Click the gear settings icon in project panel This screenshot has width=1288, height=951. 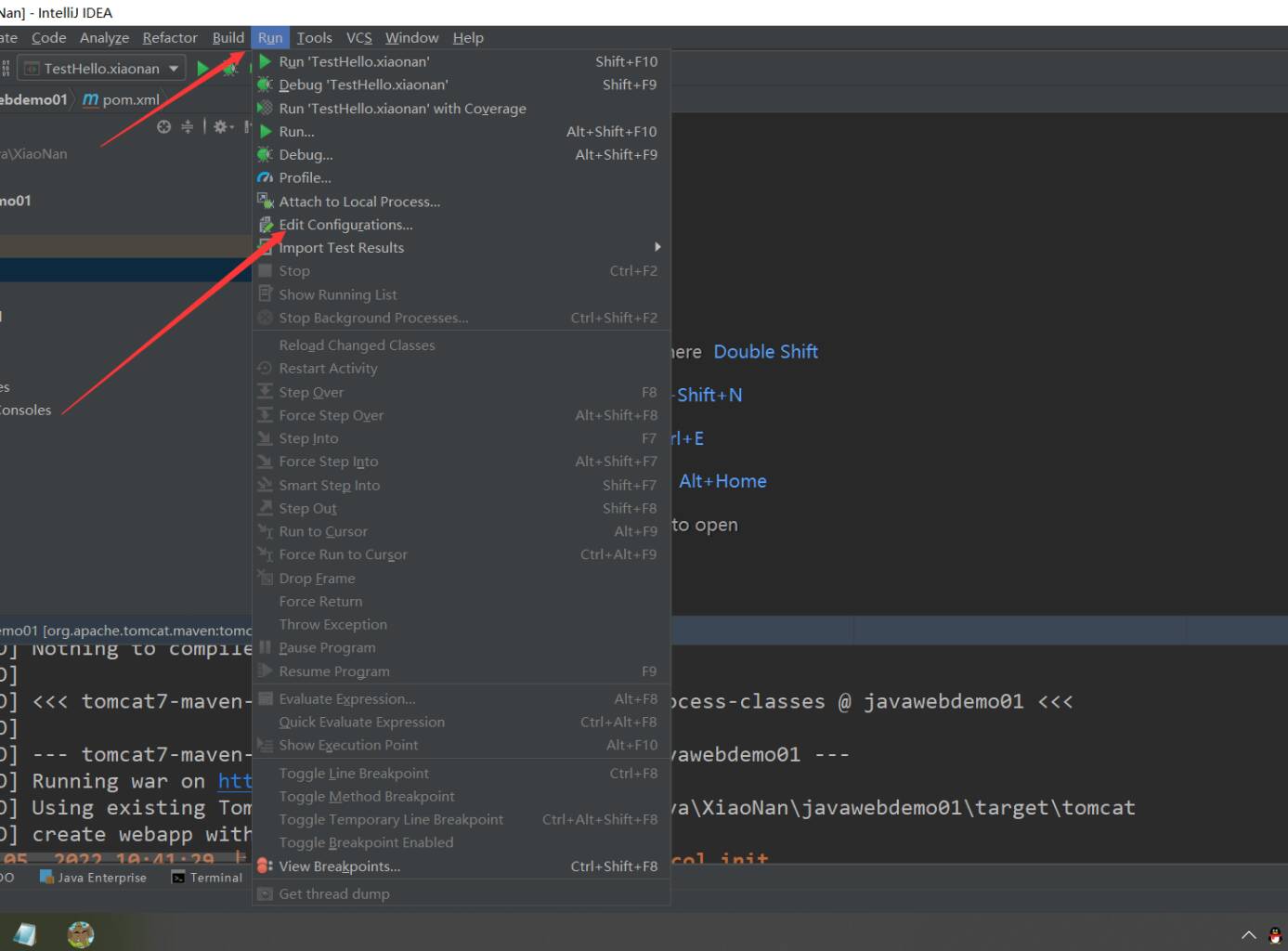221,126
